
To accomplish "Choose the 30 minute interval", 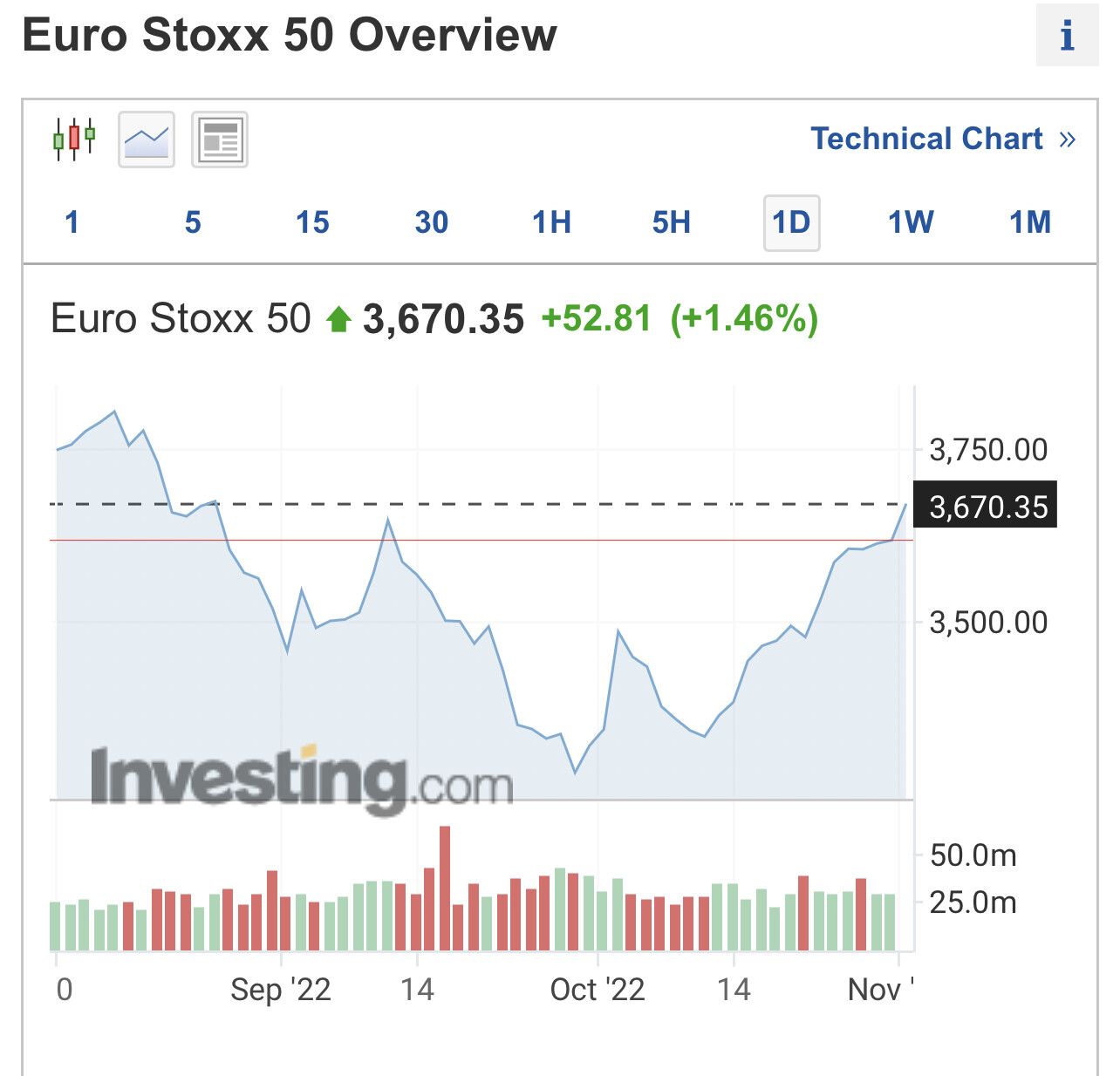I will [x=432, y=222].
